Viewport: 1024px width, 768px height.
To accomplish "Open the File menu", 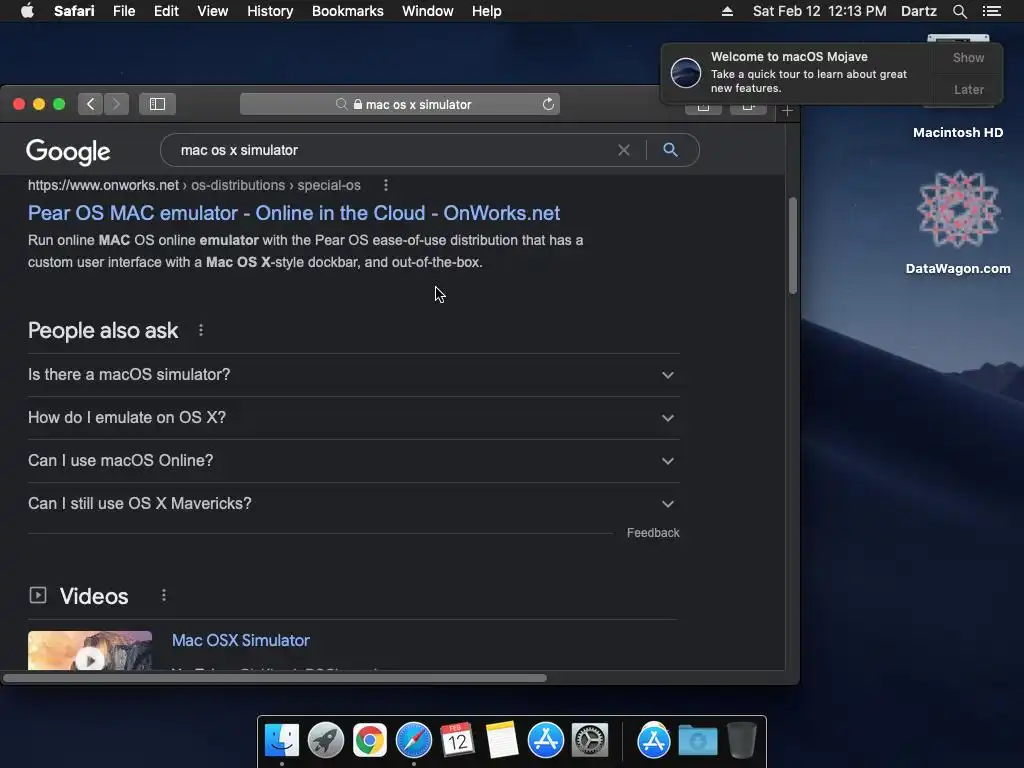I will tap(124, 11).
